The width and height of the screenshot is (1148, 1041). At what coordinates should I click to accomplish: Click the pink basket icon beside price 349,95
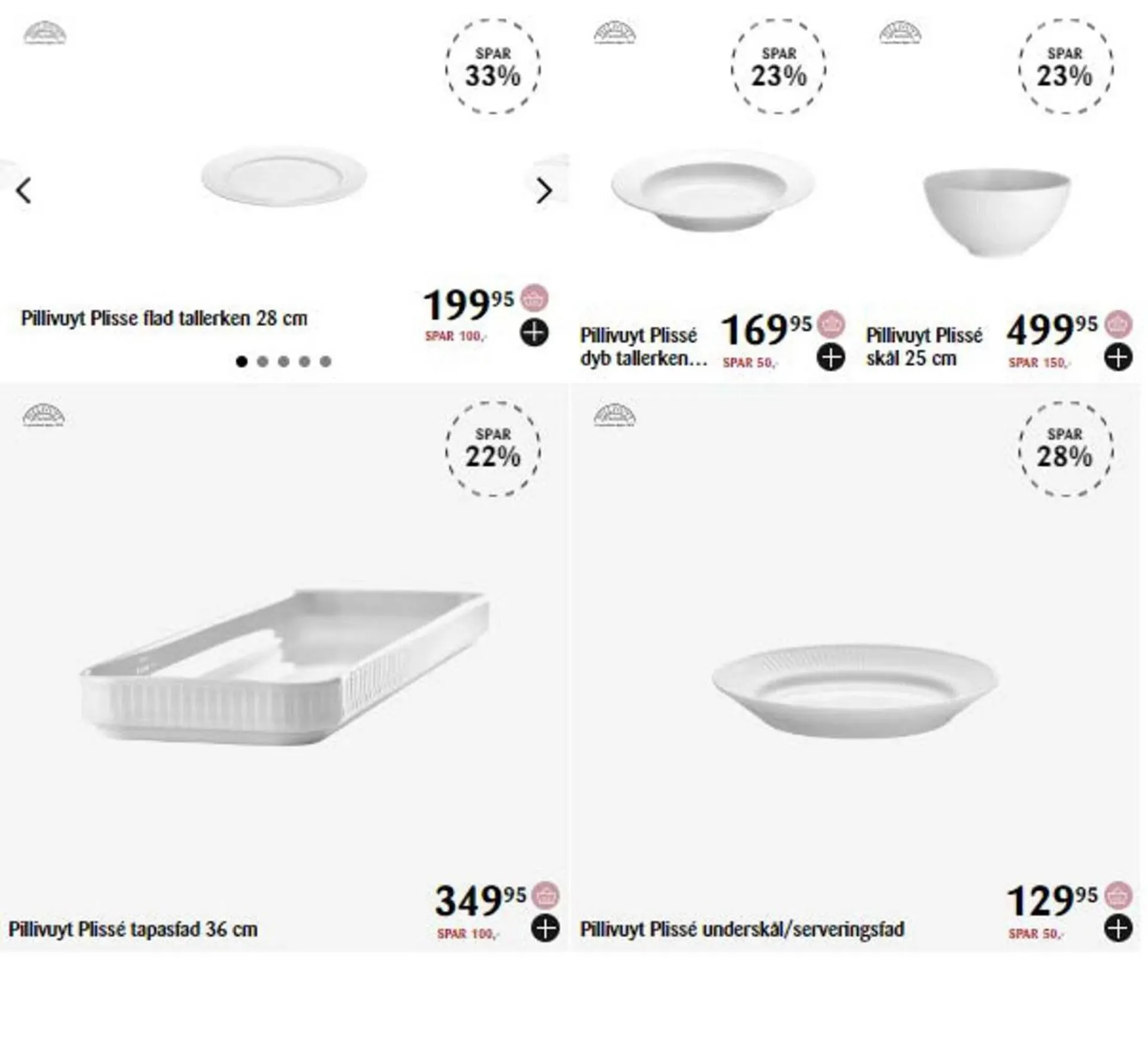click(545, 896)
